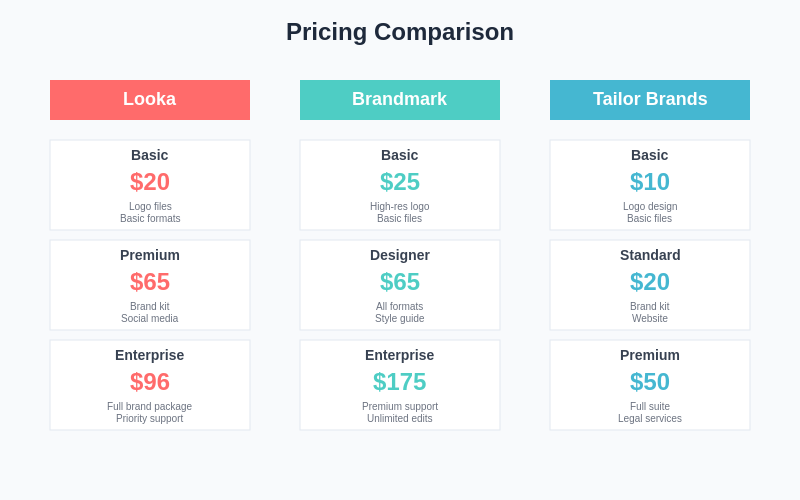Select Looka's Basic plan card

150,185
